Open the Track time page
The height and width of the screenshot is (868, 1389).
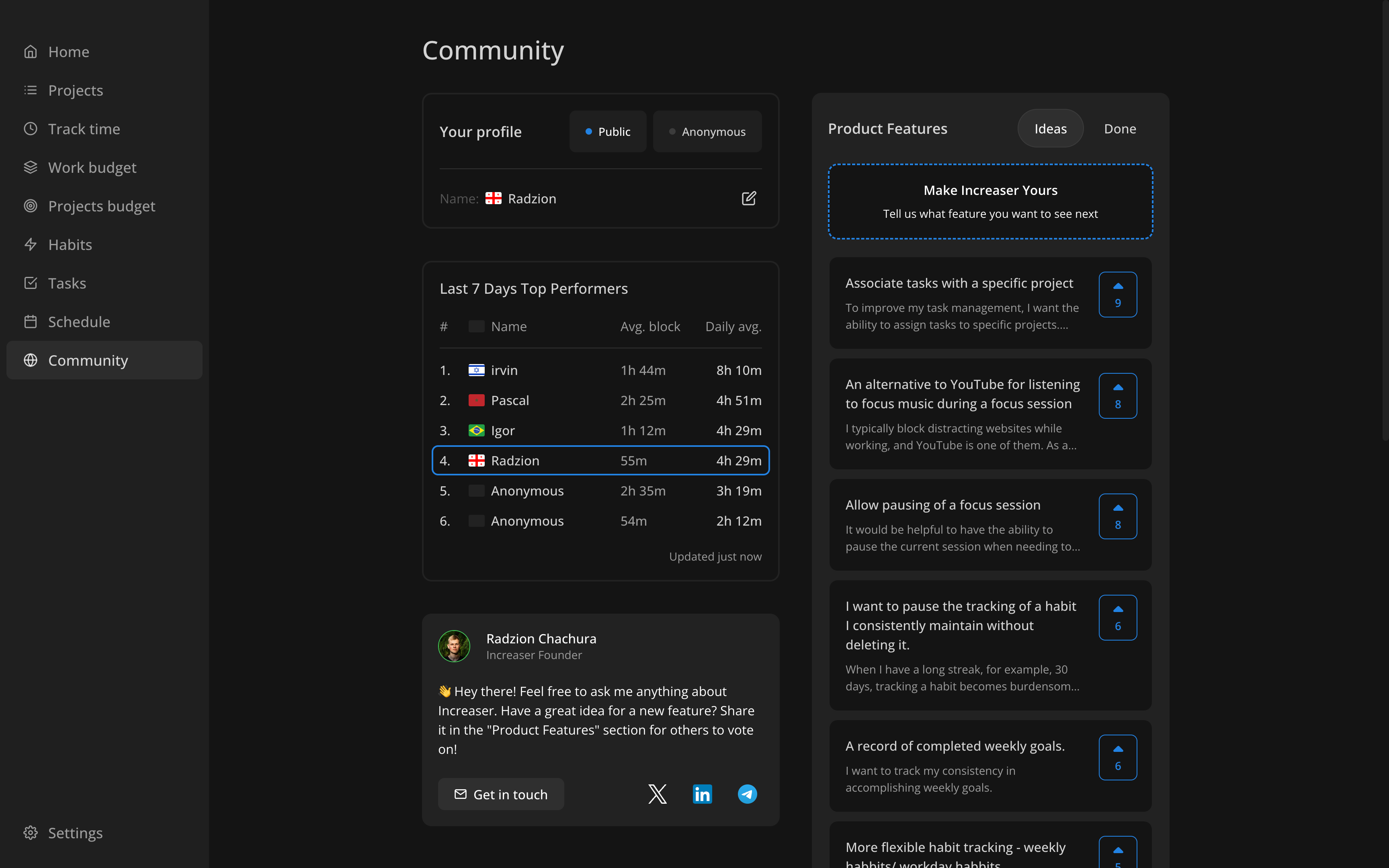click(104, 129)
